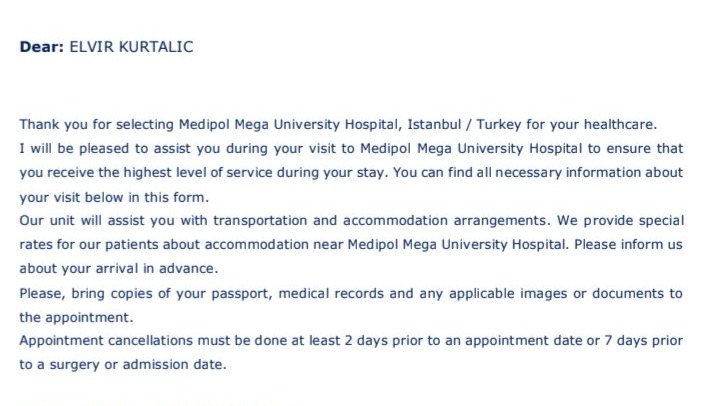Click the "Istanbul / Turkey" text
This screenshot has width=720, height=406.
464,124
